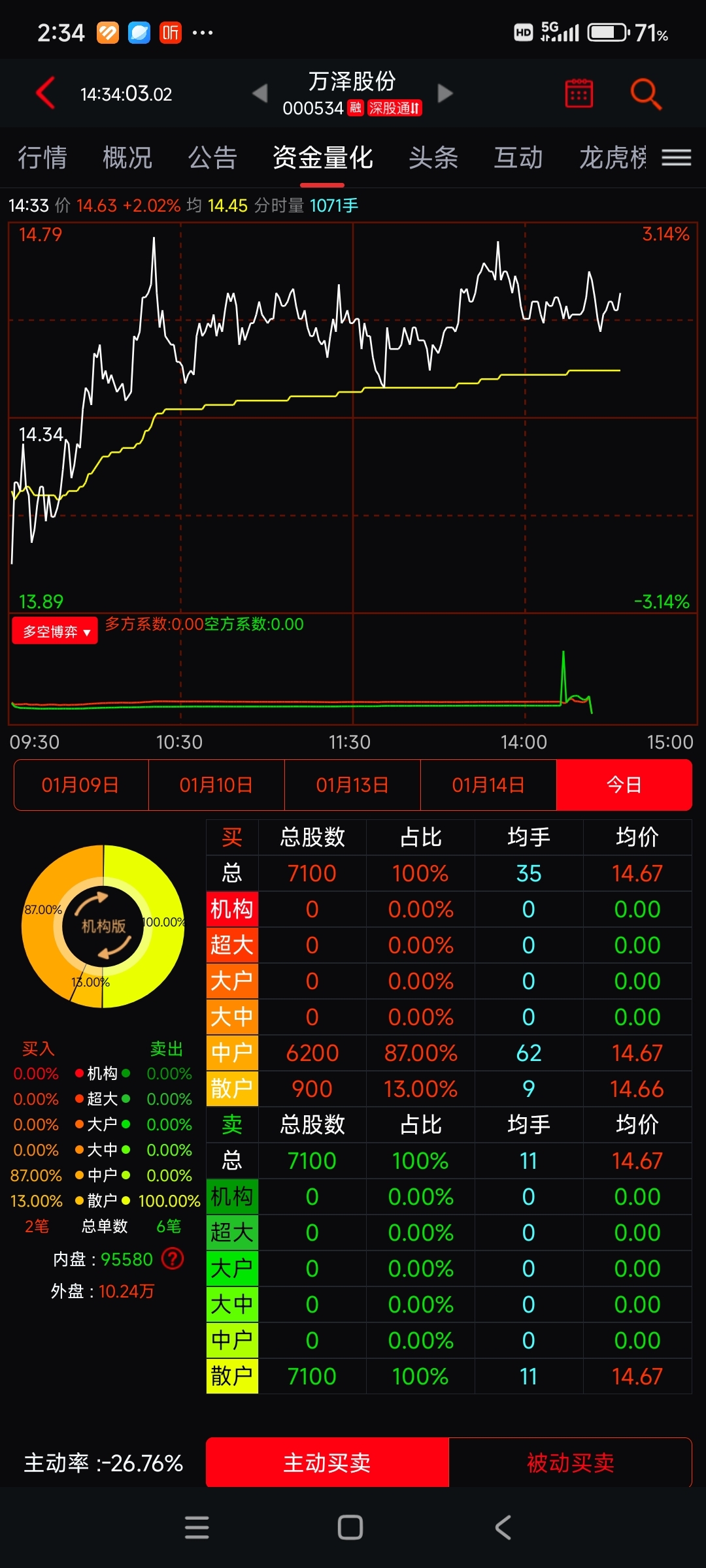Switch to 被动买卖 view
The image size is (706, 1568).
pos(570,1462)
